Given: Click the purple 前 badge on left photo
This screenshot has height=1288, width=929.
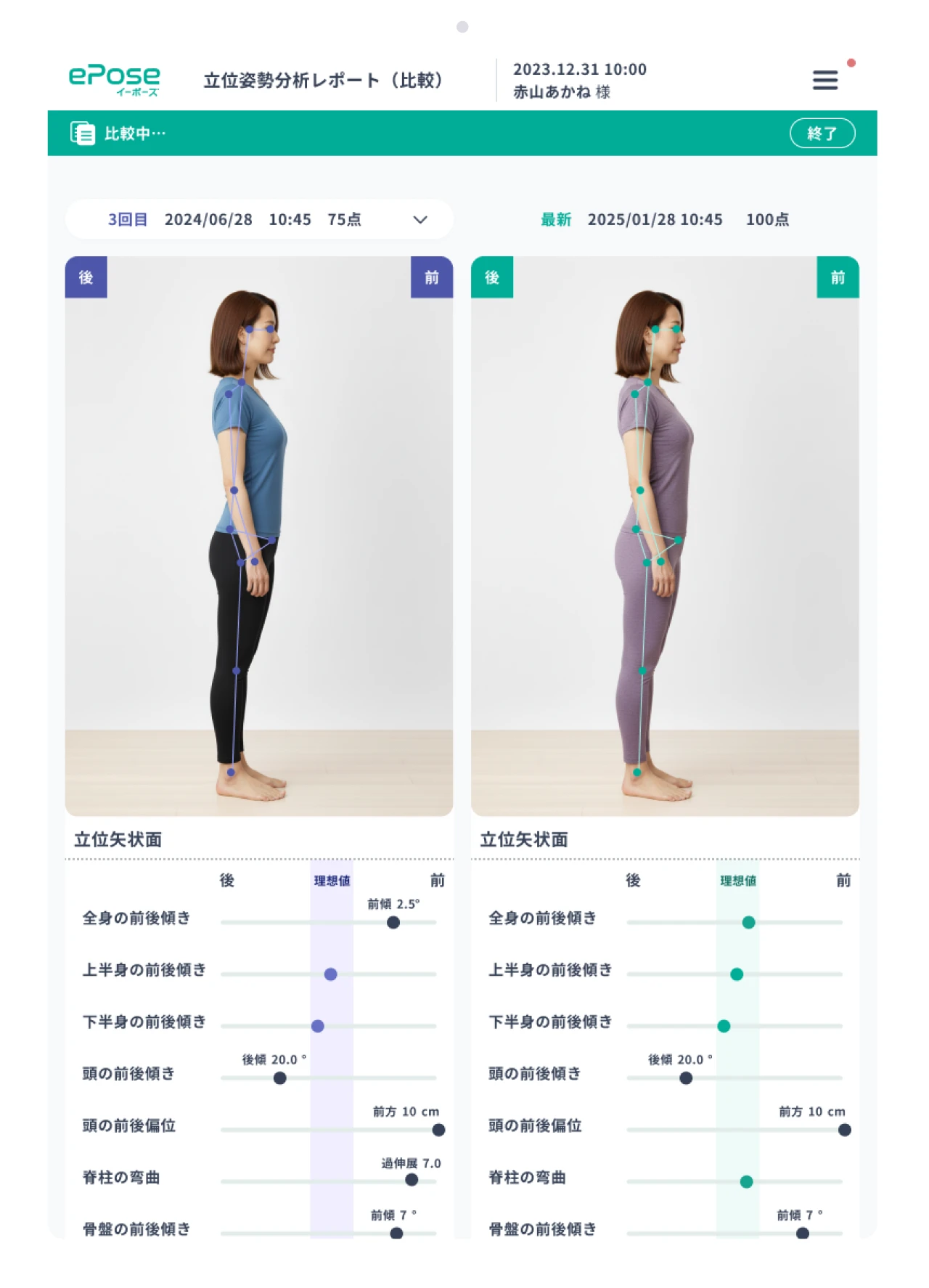Looking at the screenshot, I should coord(432,277).
